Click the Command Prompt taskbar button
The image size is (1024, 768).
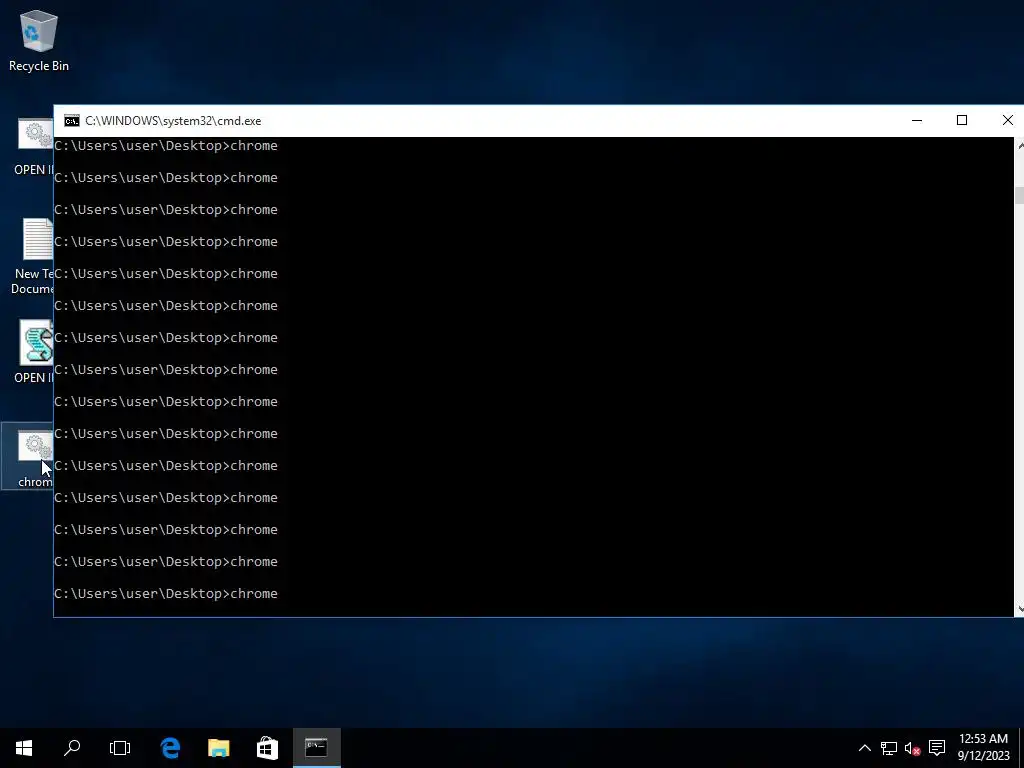point(316,748)
